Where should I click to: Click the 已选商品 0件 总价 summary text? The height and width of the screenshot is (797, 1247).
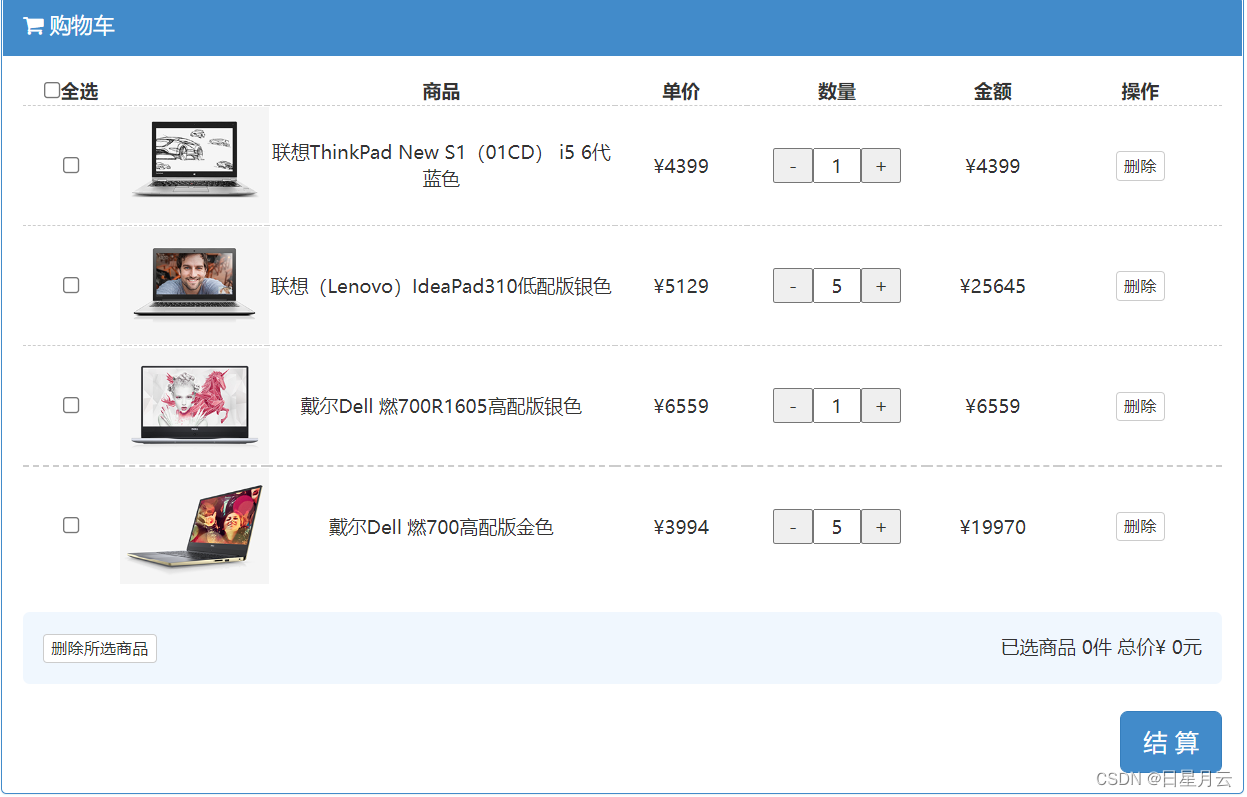(1101, 647)
